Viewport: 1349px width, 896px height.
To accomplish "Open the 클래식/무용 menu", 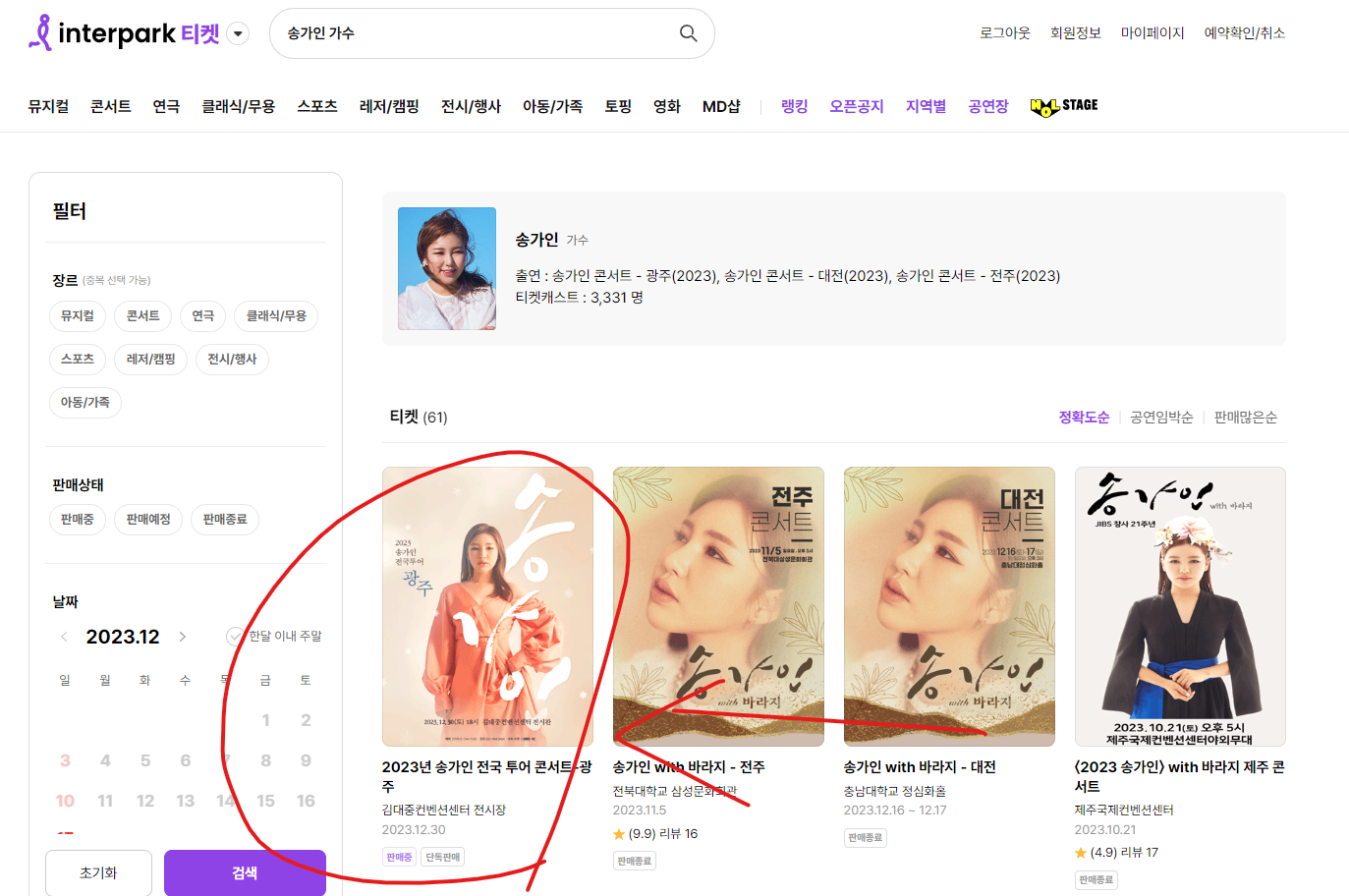I will [239, 106].
